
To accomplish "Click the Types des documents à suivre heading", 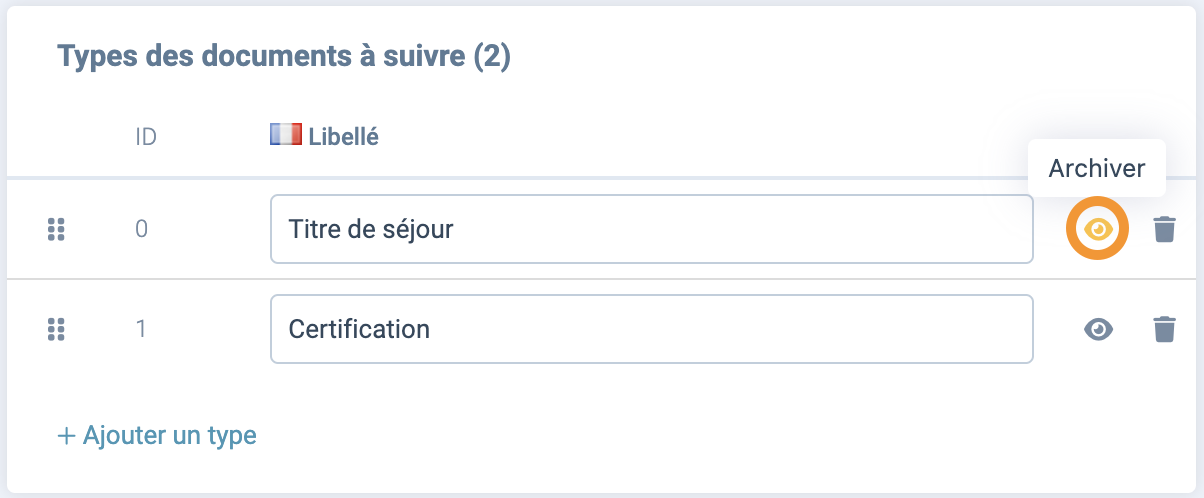I will [284, 56].
